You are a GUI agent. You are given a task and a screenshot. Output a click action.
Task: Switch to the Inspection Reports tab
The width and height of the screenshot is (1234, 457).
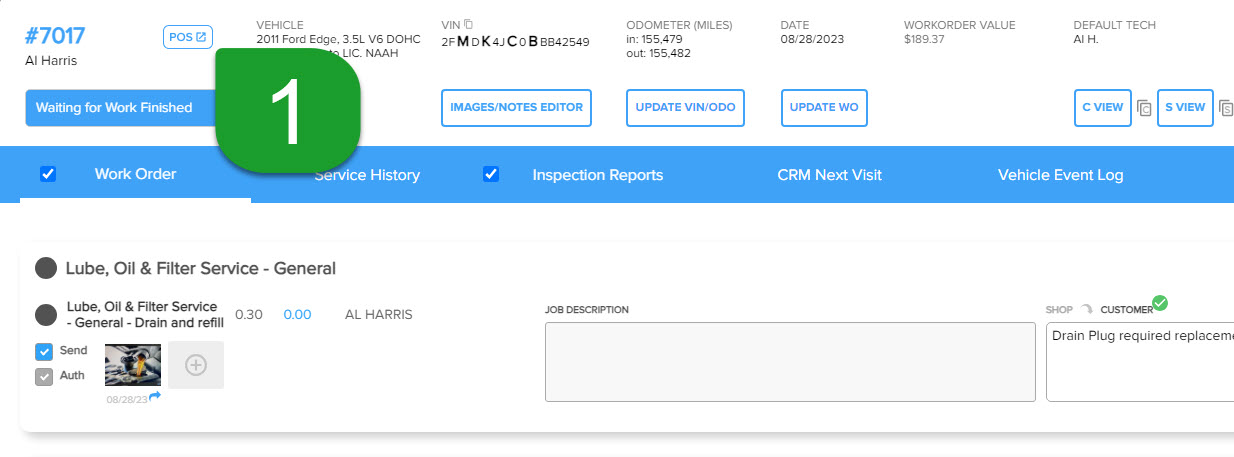pos(598,175)
